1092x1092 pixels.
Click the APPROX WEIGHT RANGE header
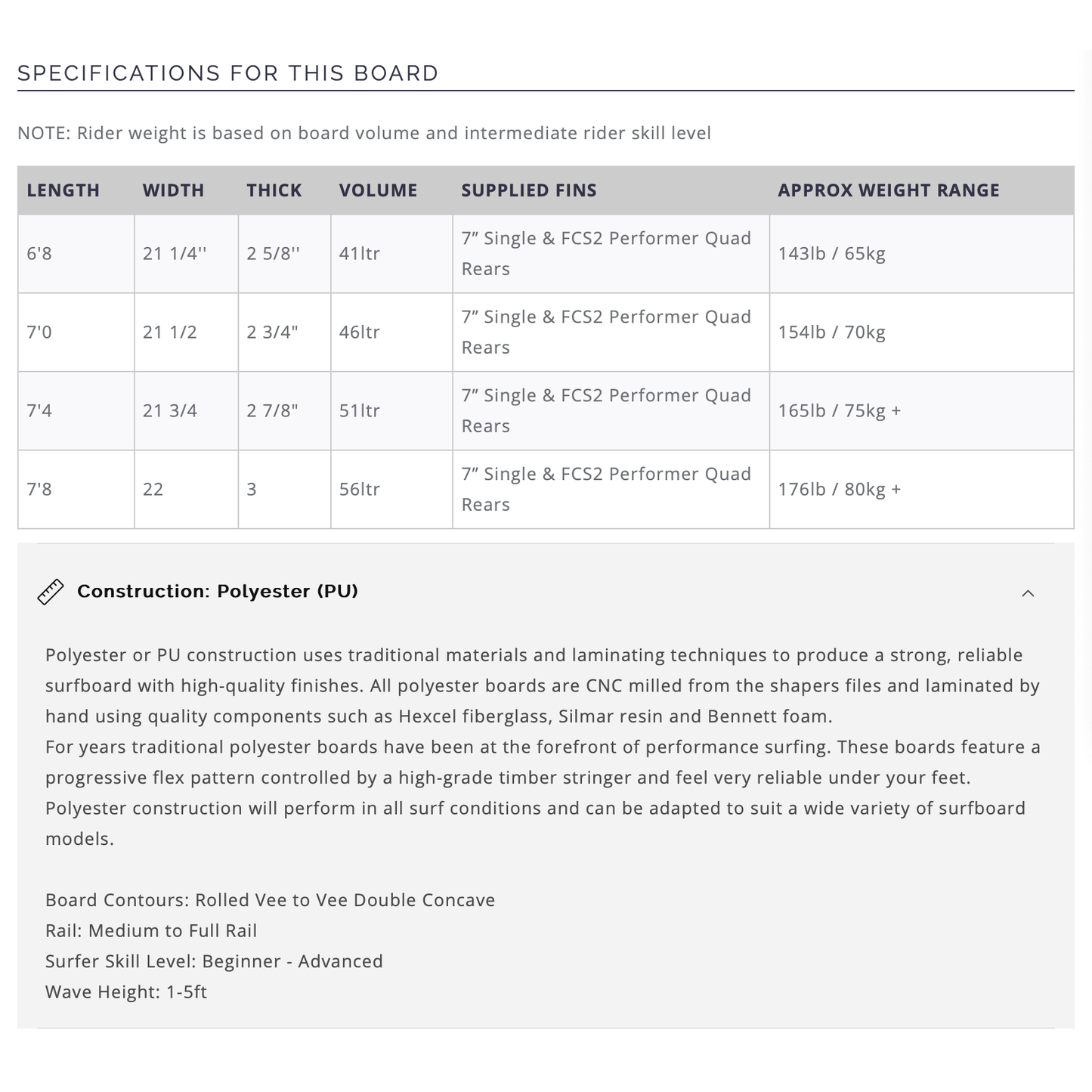tap(889, 190)
